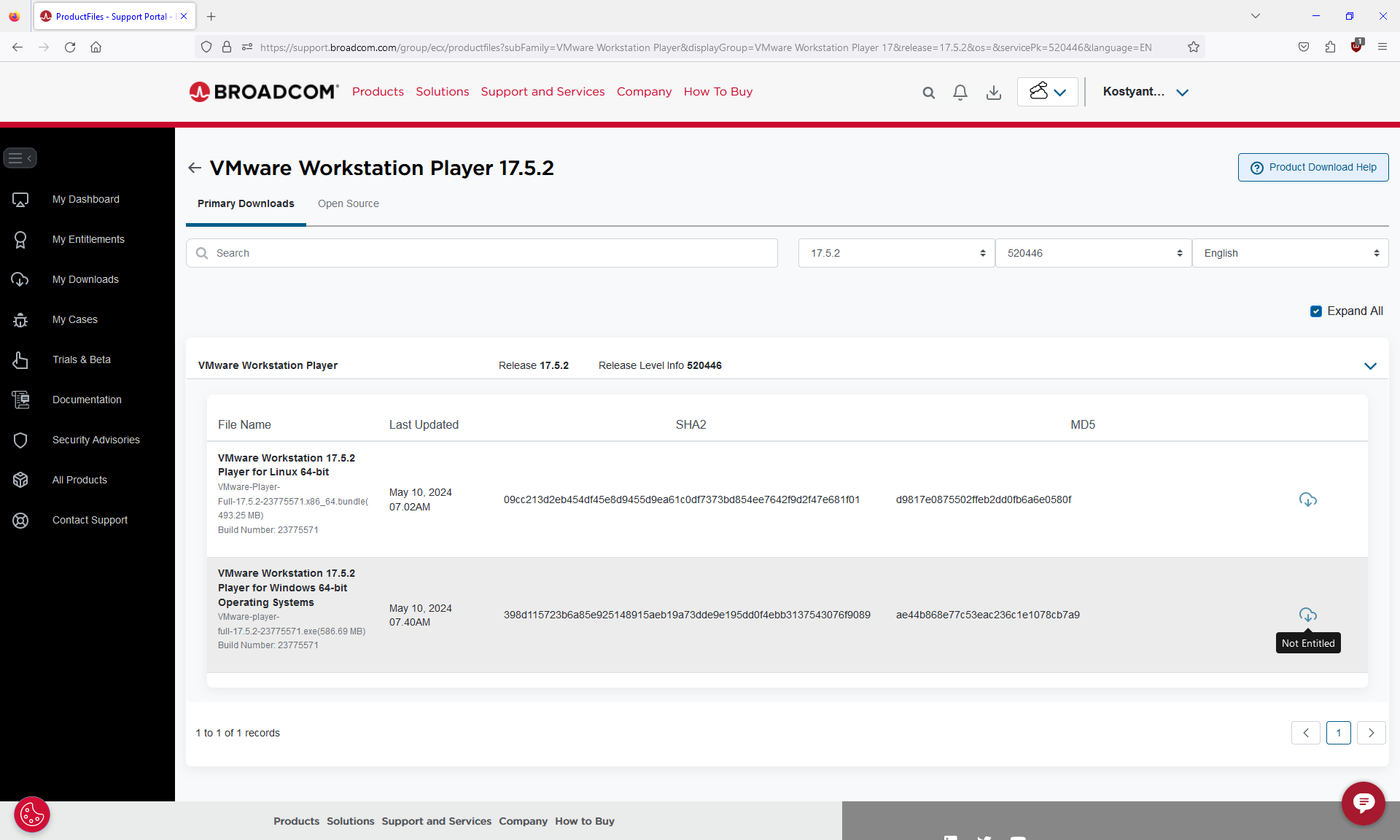This screenshot has height=840, width=1400.
Task: Focus the file Search field
Action: tap(482, 253)
